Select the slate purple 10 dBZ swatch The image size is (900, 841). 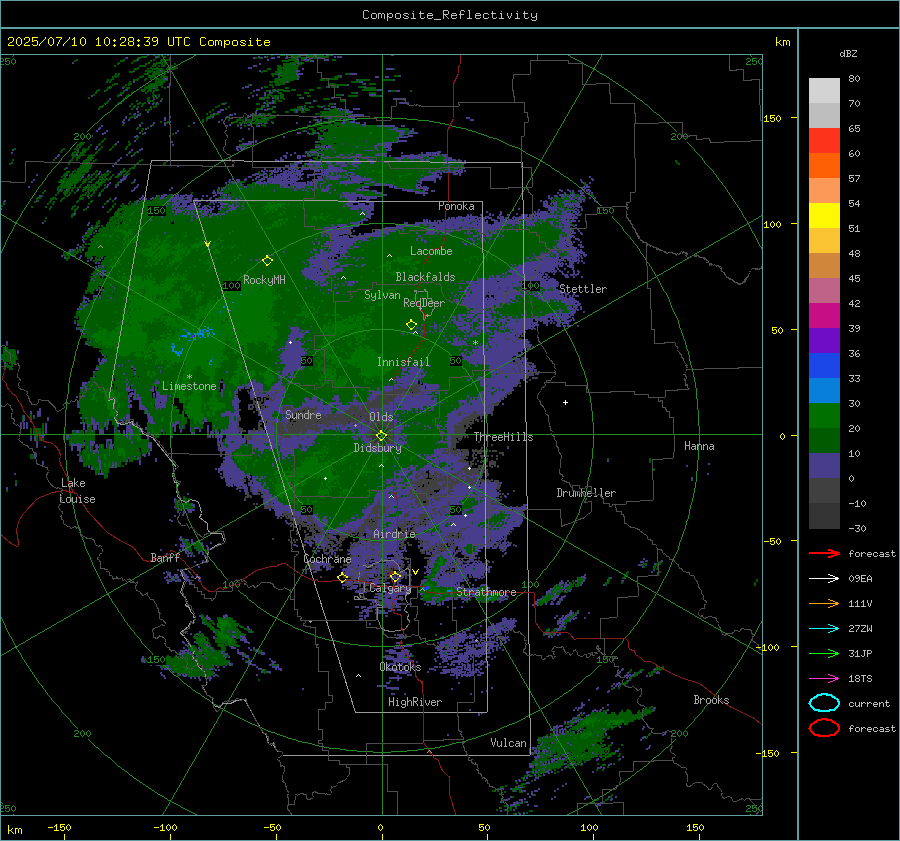click(824, 466)
